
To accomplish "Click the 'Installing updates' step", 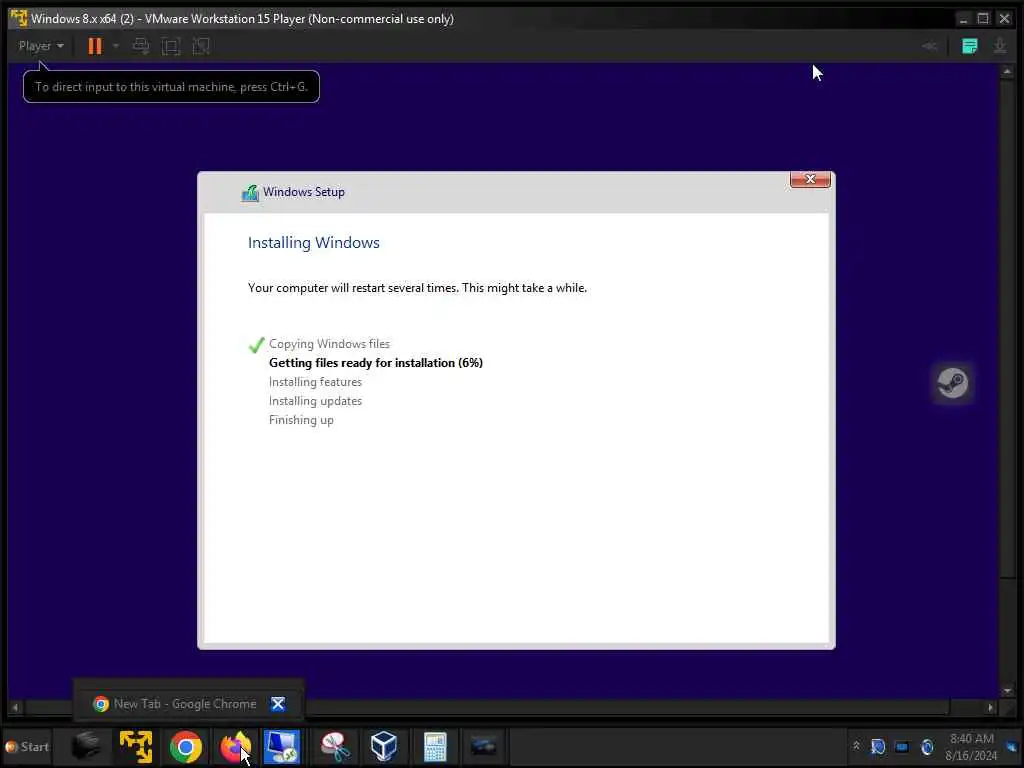I will tap(315, 401).
